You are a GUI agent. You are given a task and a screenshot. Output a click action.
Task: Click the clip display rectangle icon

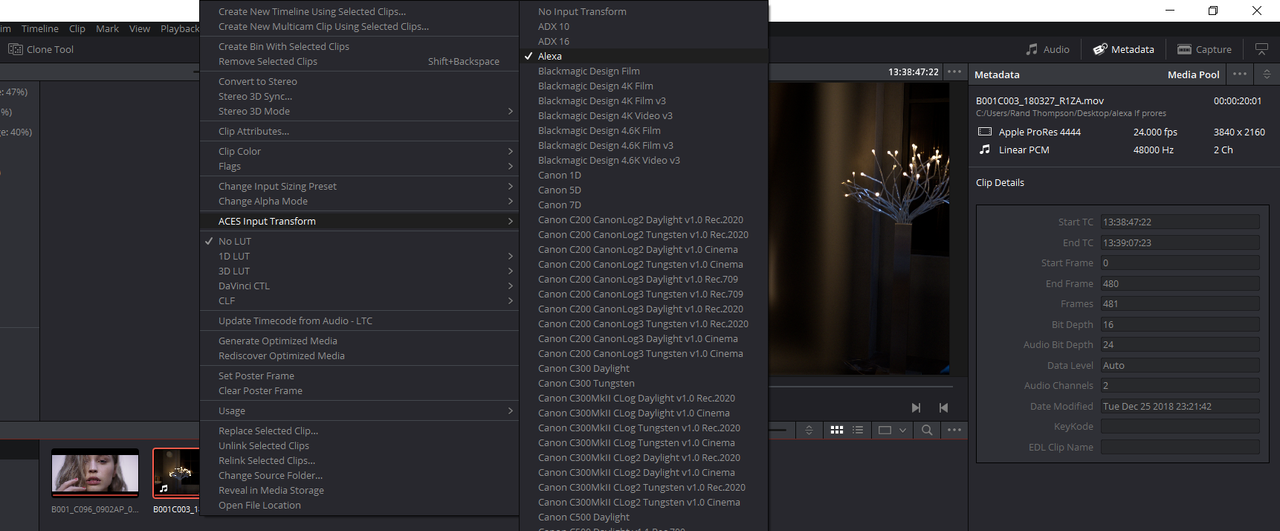point(884,430)
